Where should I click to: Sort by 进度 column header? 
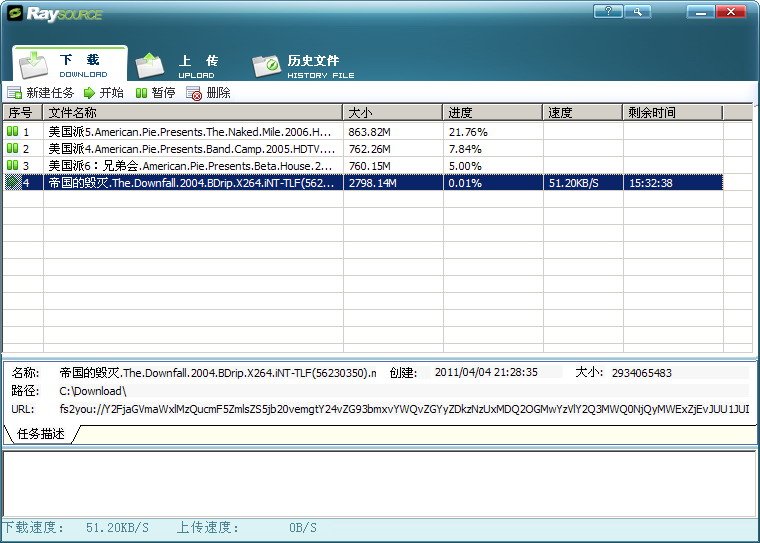click(x=492, y=112)
